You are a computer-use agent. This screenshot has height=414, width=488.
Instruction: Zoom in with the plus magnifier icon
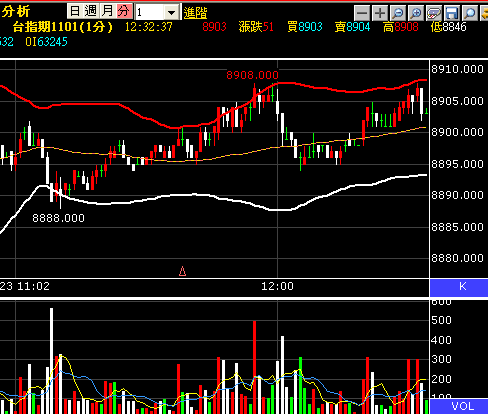tap(416, 13)
